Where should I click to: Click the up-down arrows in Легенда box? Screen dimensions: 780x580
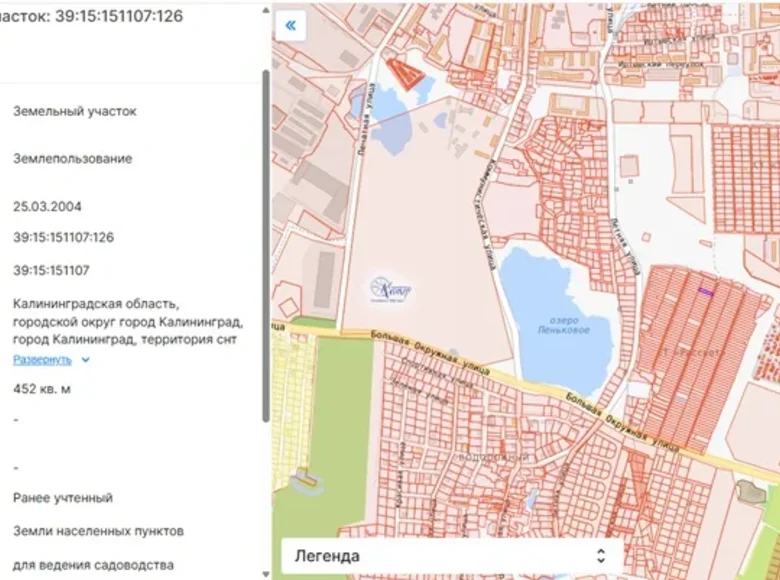(x=600, y=555)
